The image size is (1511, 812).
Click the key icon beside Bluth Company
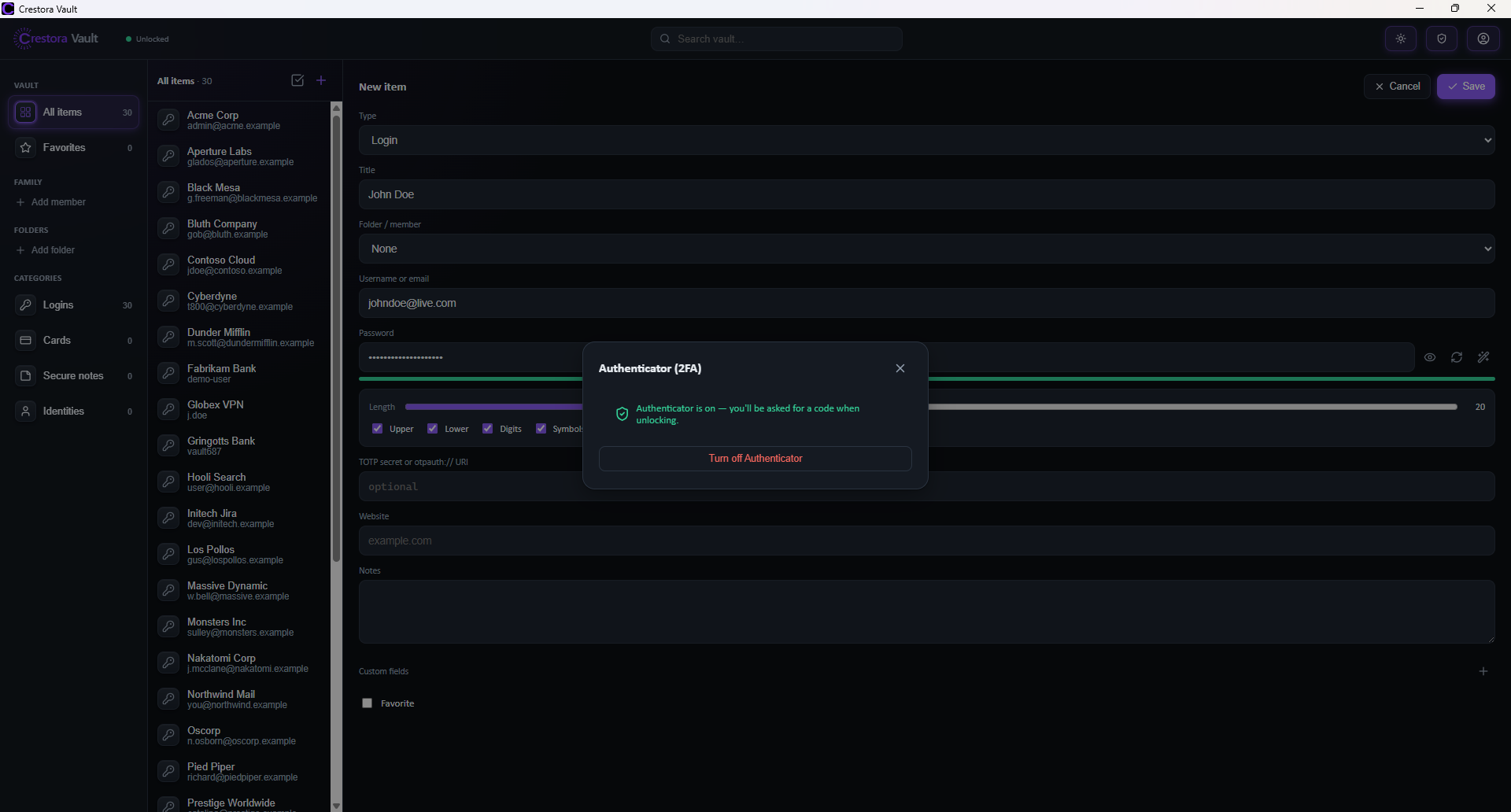pyautogui.click(x=168, y=228)
